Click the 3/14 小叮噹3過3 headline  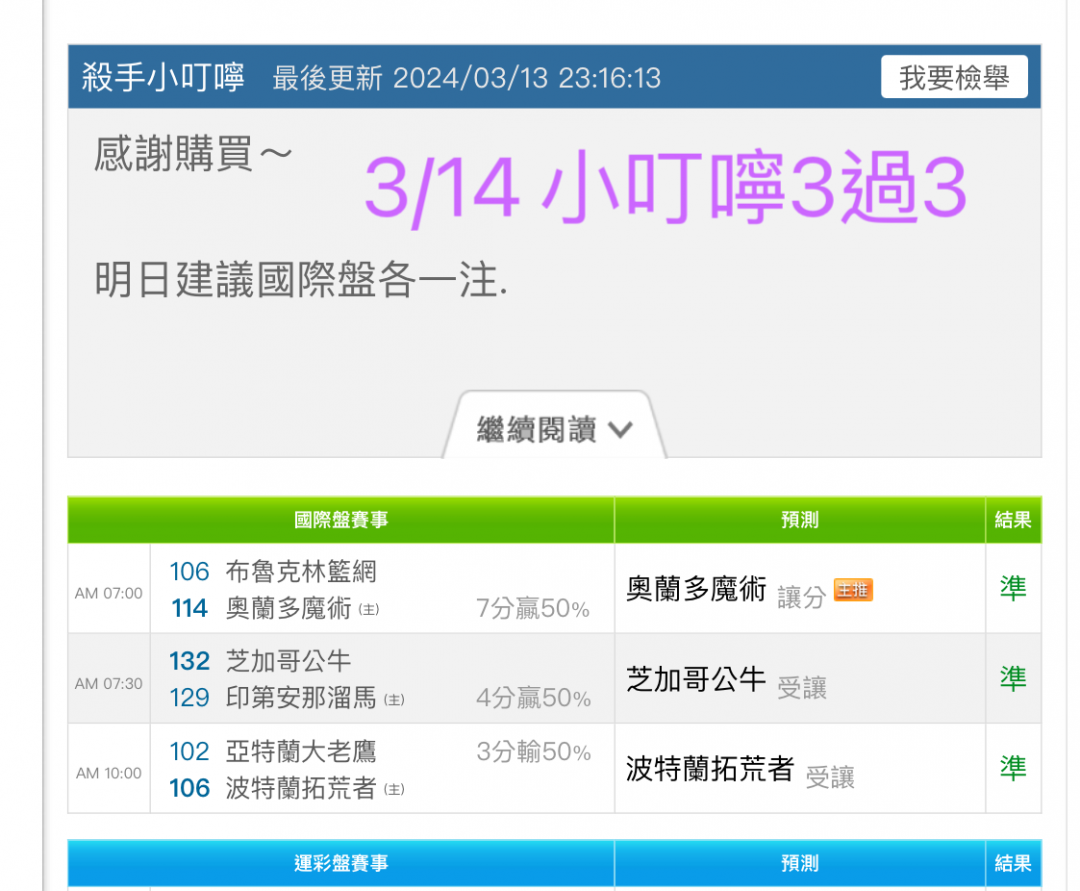[665, 187]
